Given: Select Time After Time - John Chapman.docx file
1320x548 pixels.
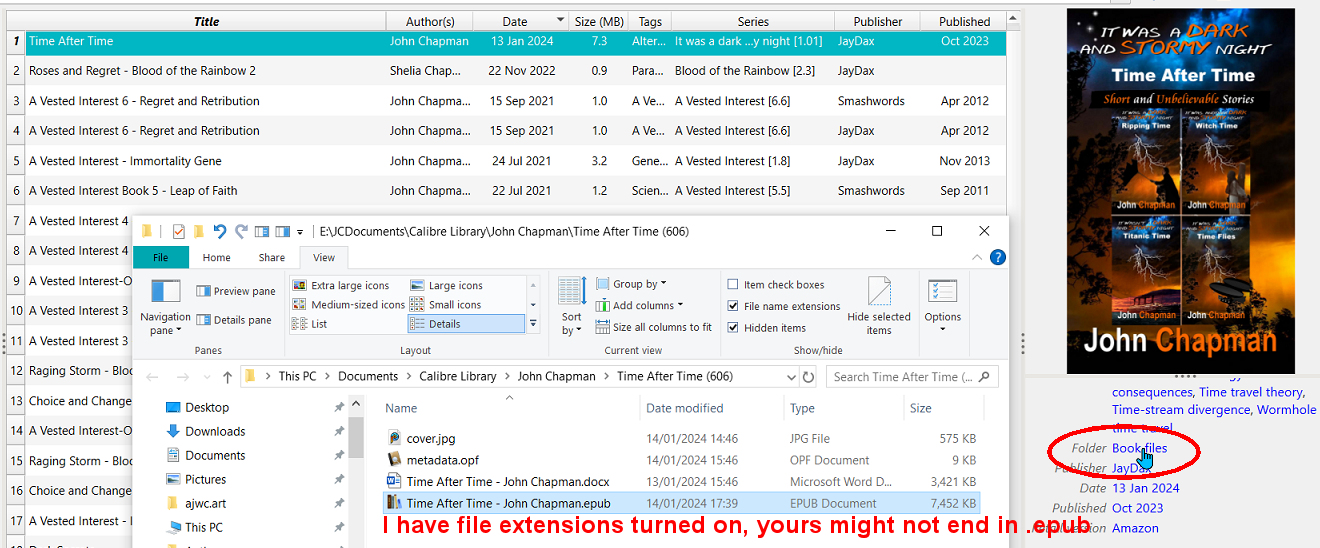Looking at the screenshot, I should pyautogui.click(x=507, y=482).
